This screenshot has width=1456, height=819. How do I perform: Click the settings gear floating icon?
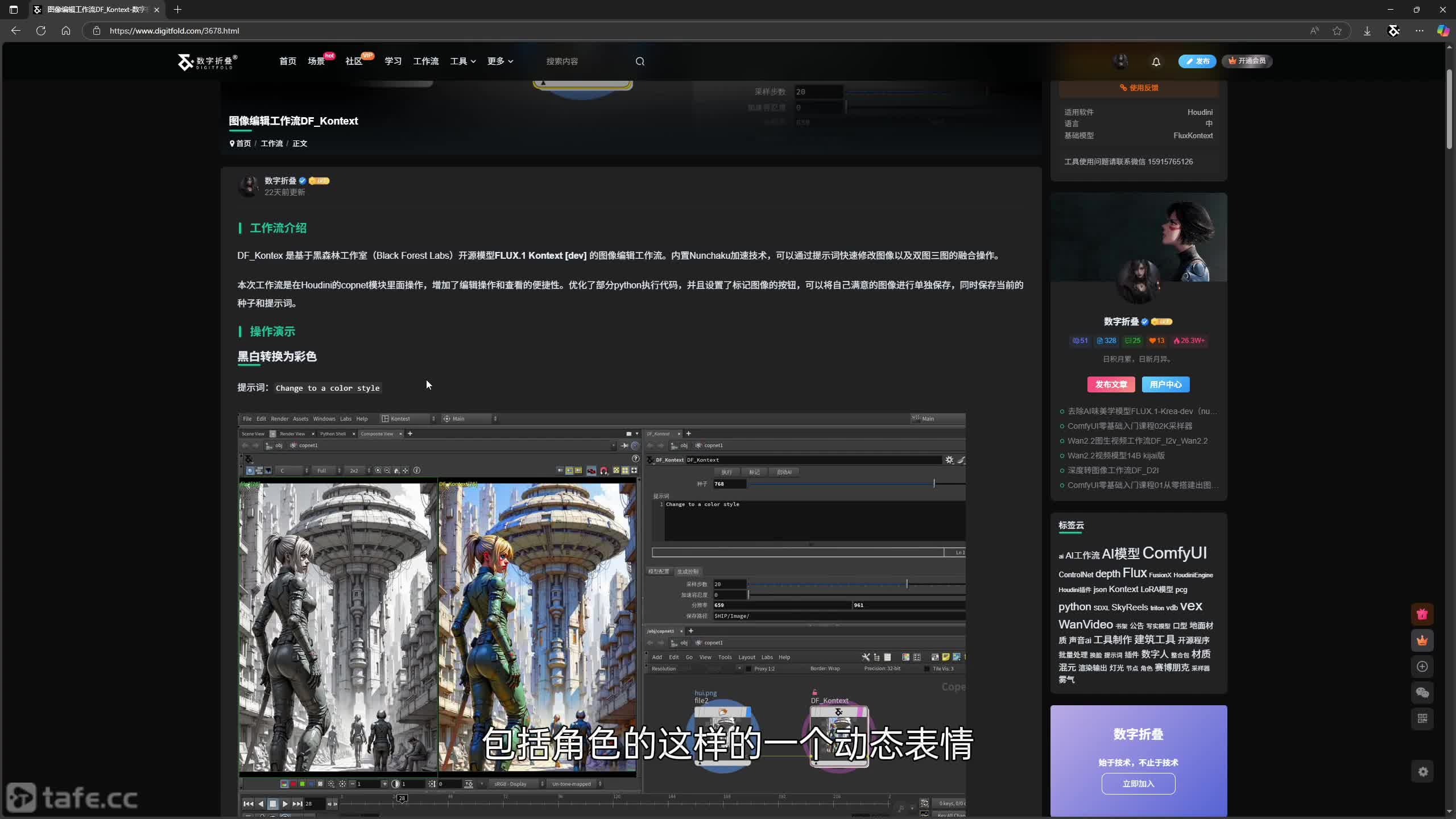pos(1422,772)
